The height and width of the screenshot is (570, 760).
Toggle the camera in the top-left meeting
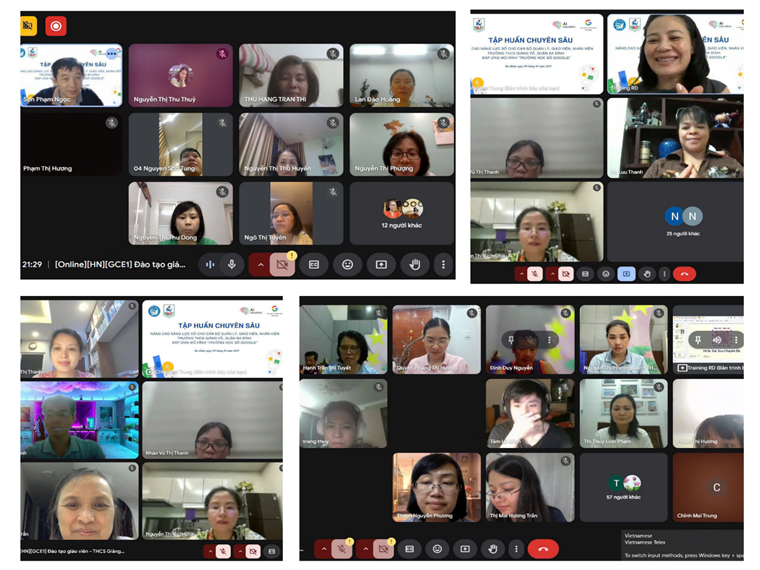(x=283, y=264)
